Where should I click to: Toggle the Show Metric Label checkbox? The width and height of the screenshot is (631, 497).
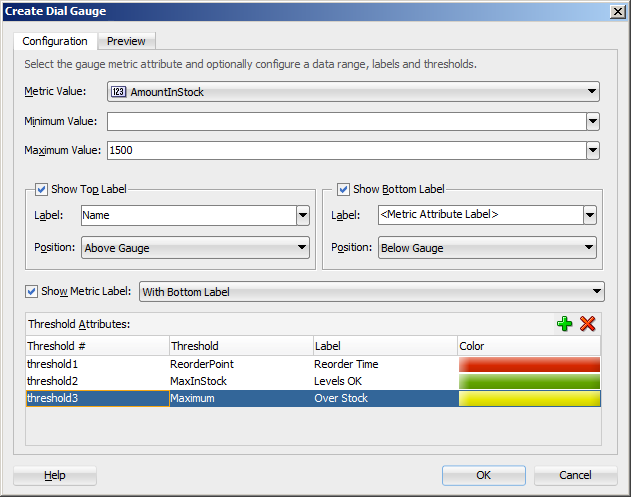click(x=31, y=291)
